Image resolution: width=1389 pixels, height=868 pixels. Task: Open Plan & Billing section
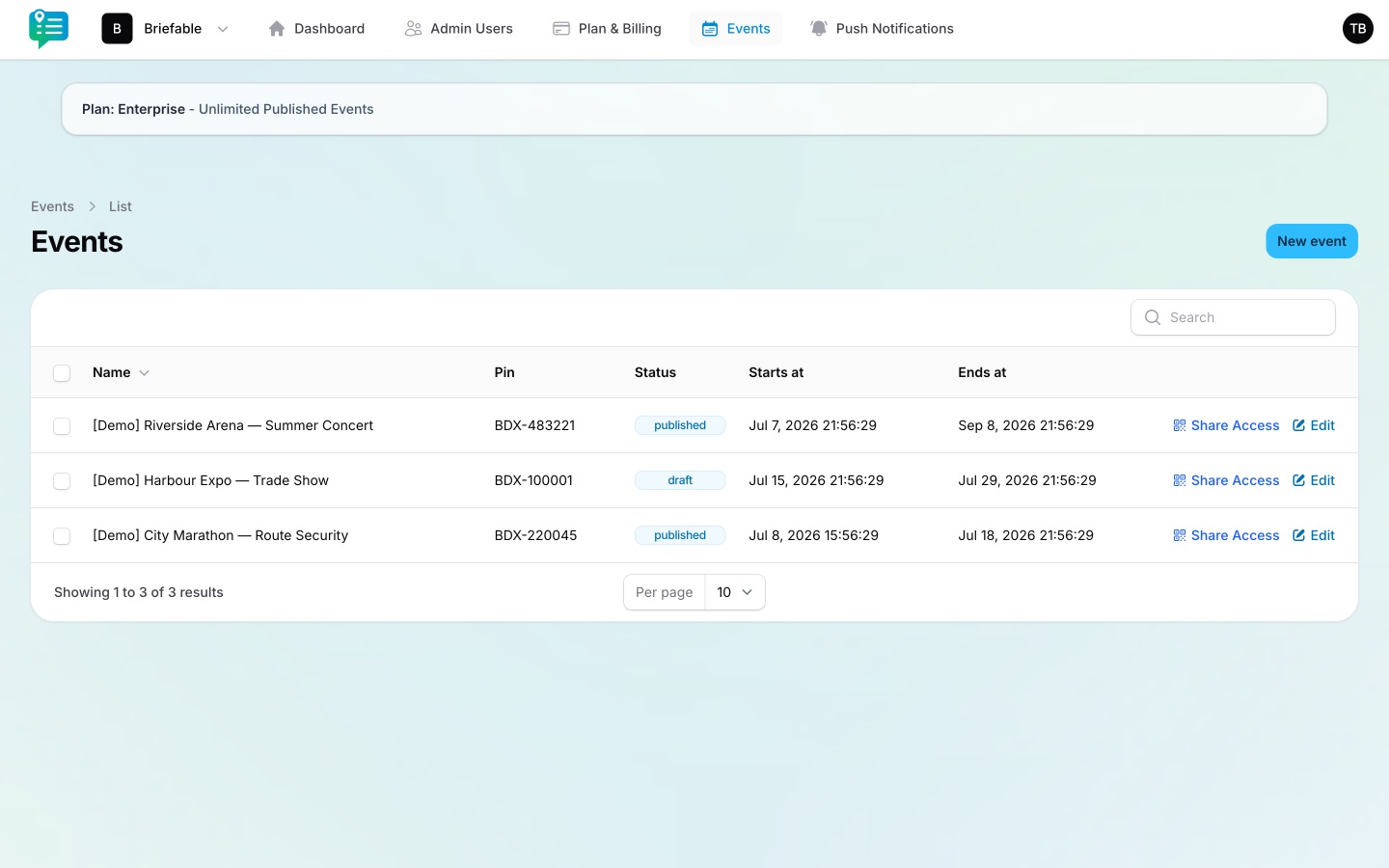click(607, 29)
